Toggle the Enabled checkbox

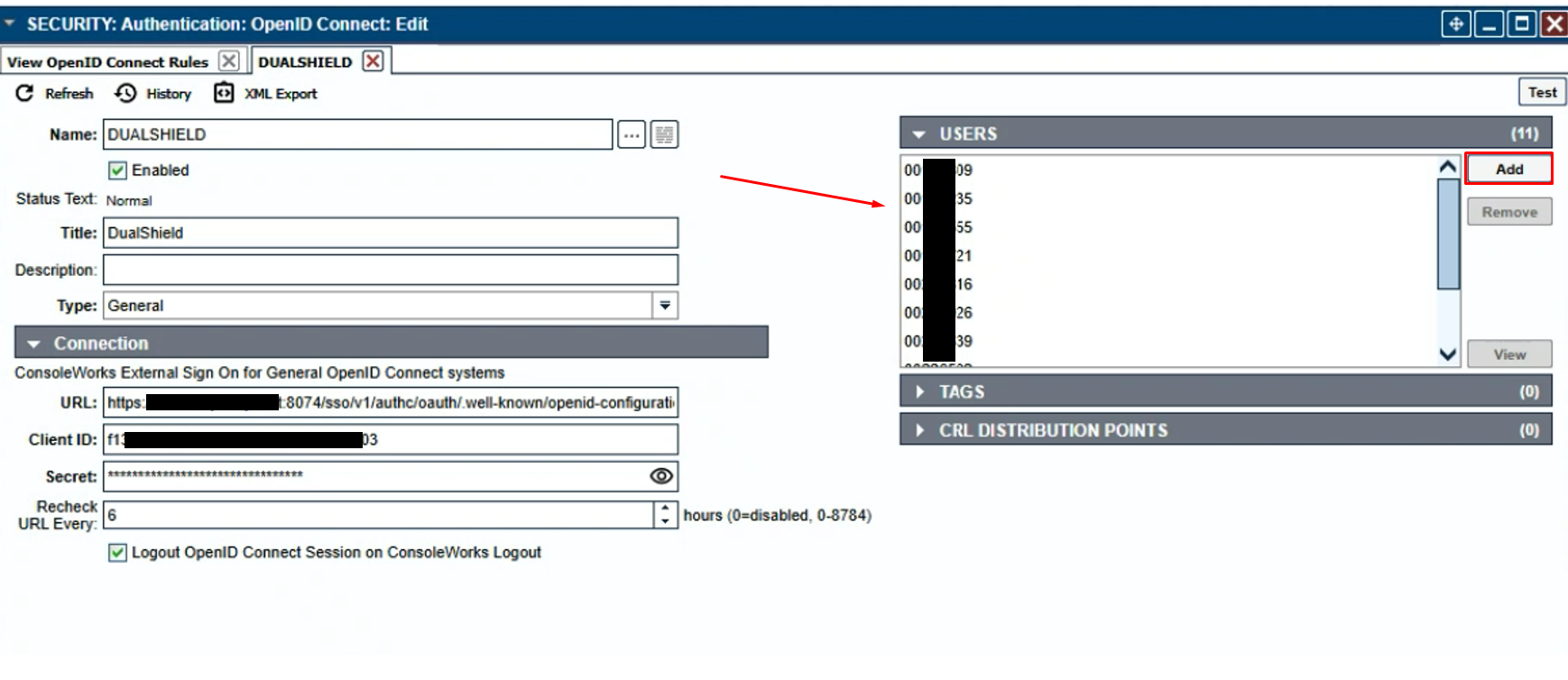117,170
